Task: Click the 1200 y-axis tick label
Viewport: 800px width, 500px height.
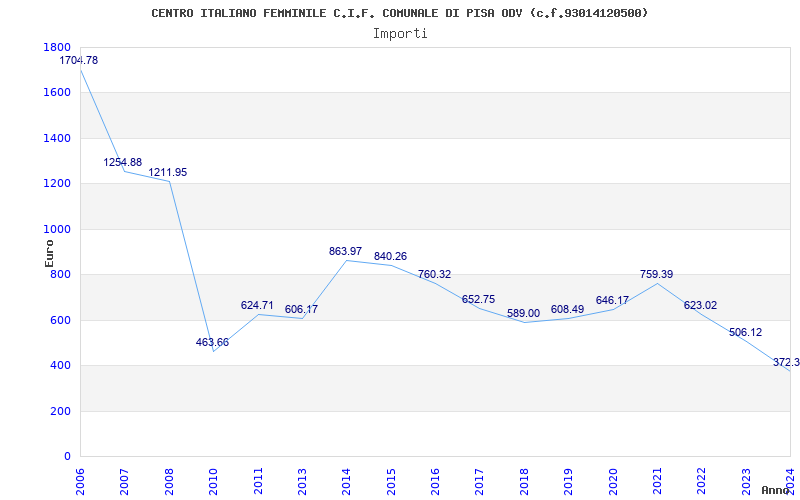Action: [57, 184]
